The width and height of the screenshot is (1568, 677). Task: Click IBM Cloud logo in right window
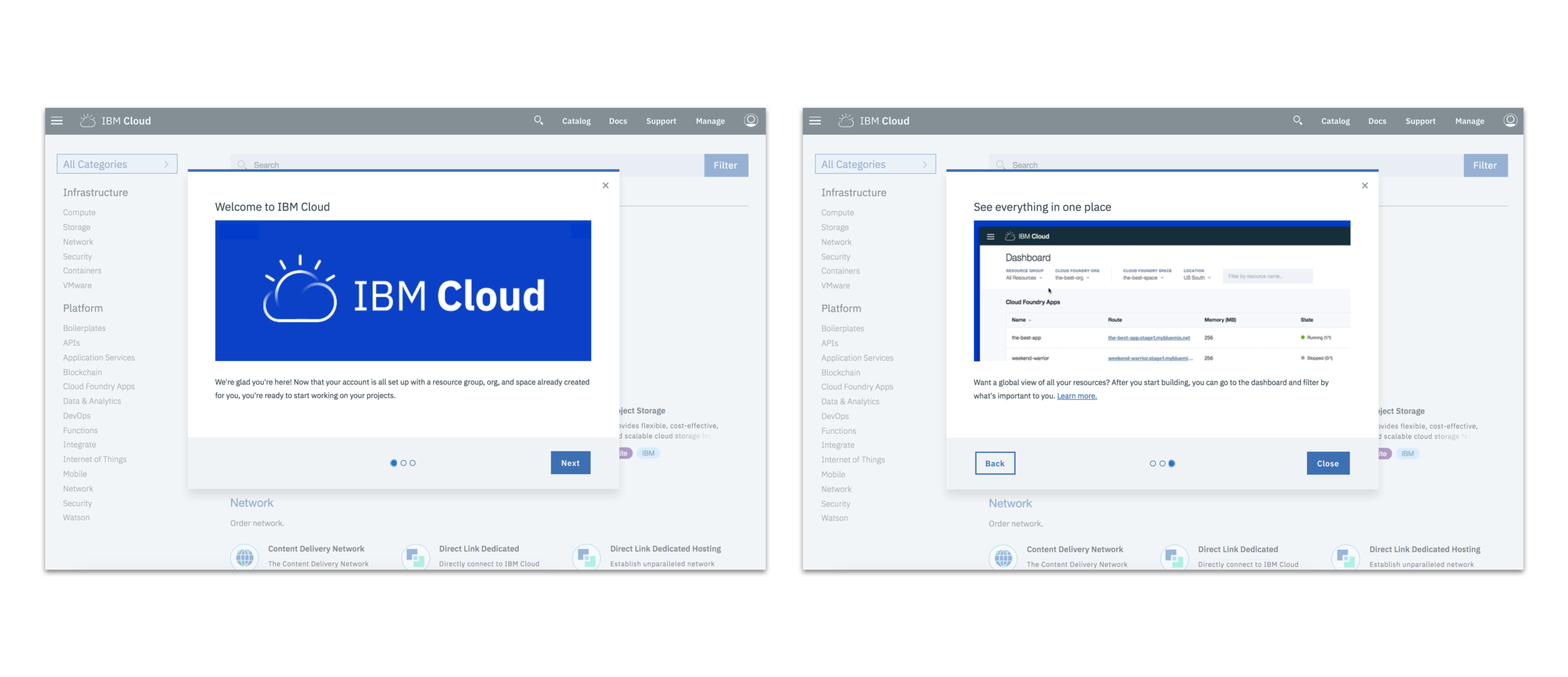tap(874, 121)
